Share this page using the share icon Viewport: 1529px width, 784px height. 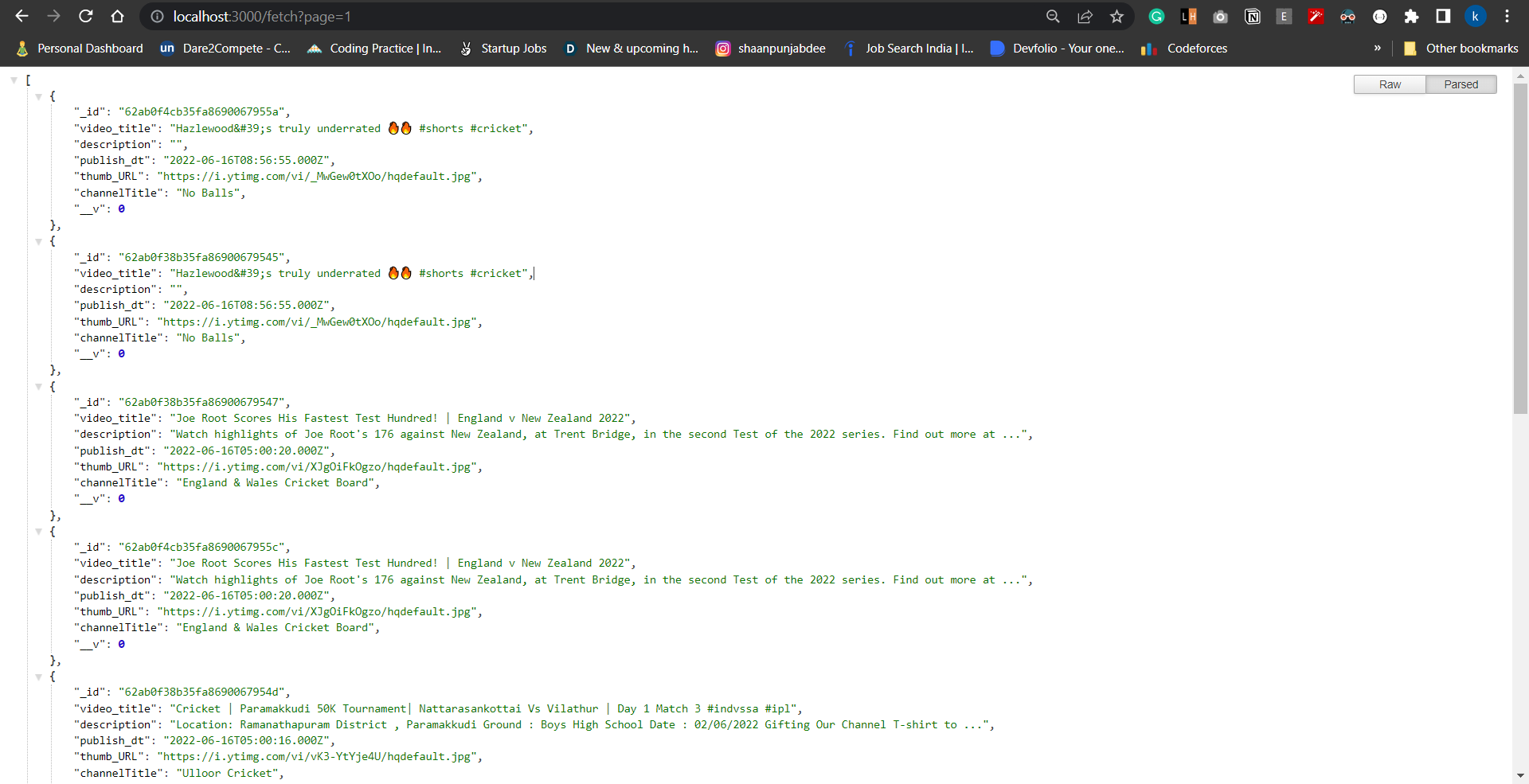1085,16
